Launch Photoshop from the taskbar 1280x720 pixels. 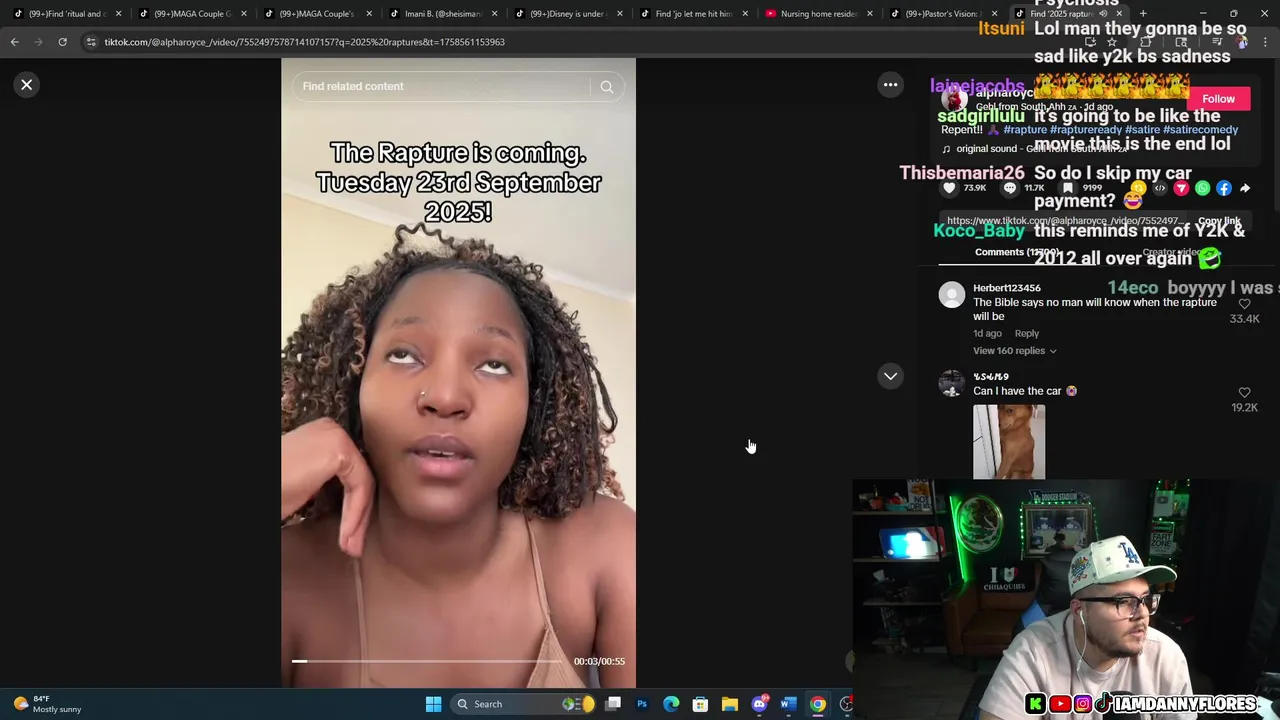point(642,704)
